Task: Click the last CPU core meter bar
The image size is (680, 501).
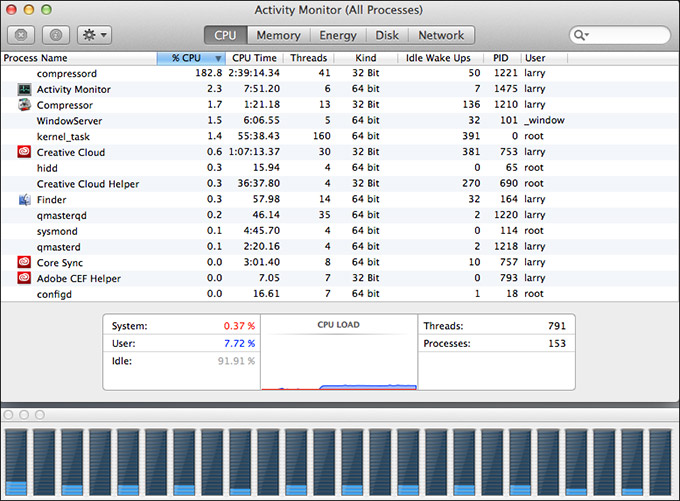Action: point(660,462)
